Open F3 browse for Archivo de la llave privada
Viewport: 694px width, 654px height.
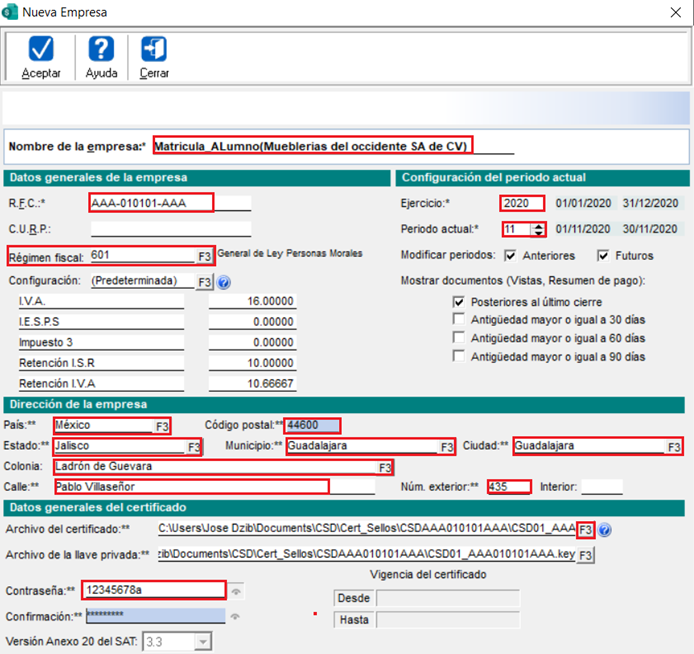point(586,555)
